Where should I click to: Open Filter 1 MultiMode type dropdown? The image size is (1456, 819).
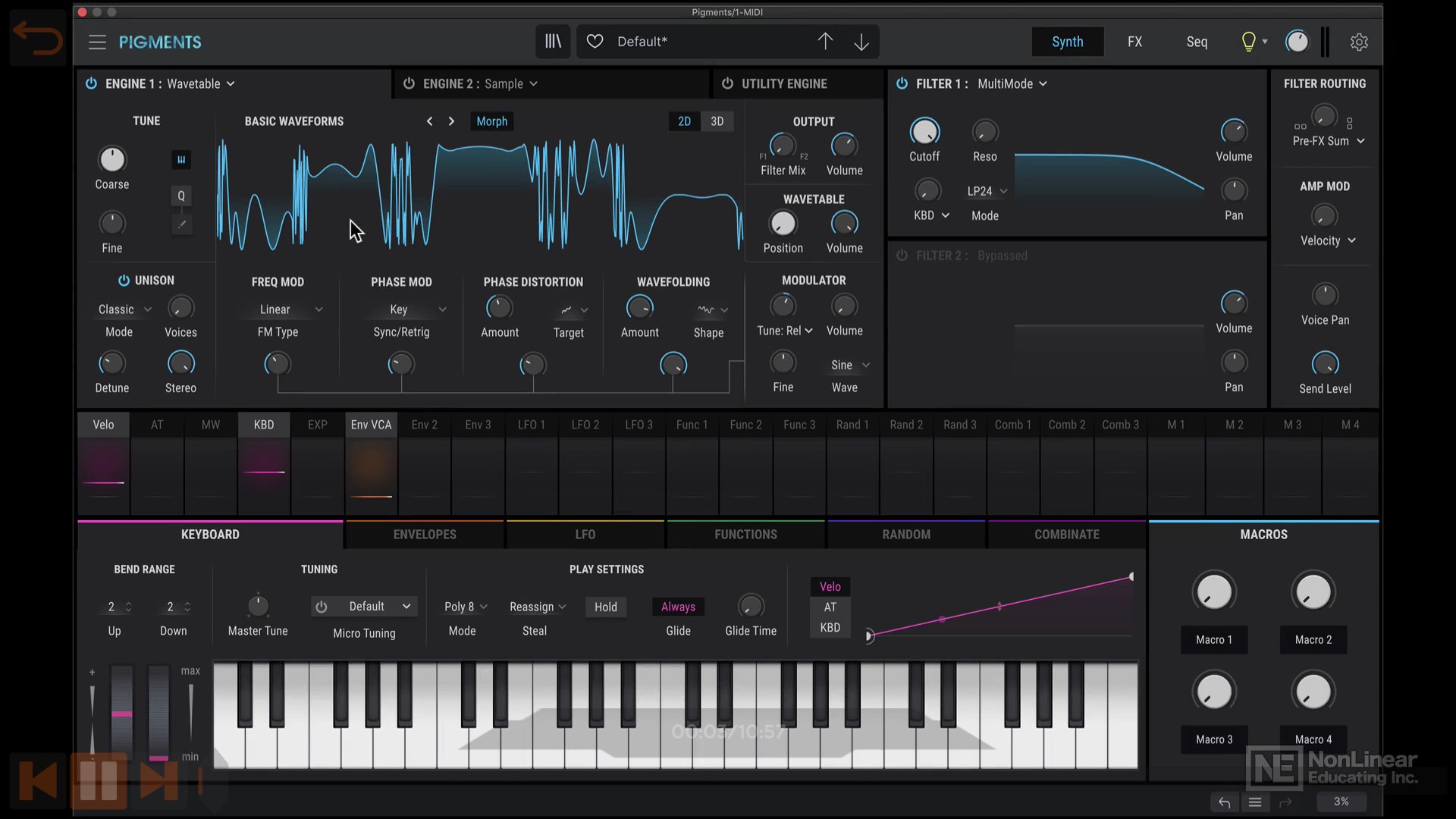coord(1012,83)
